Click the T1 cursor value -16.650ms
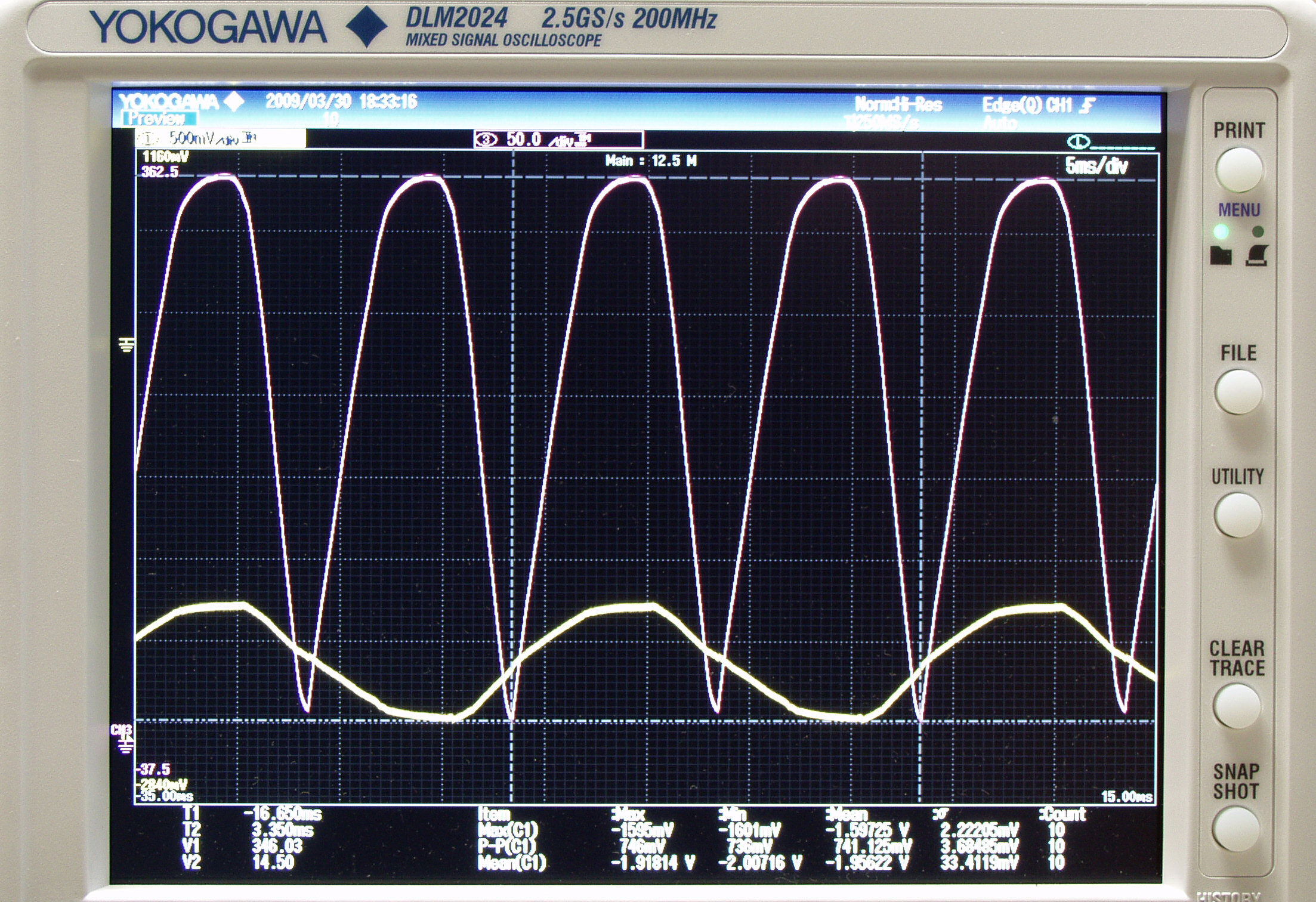Image resolution: width=1316 pixels, height=902 pixels. (282, 813)
